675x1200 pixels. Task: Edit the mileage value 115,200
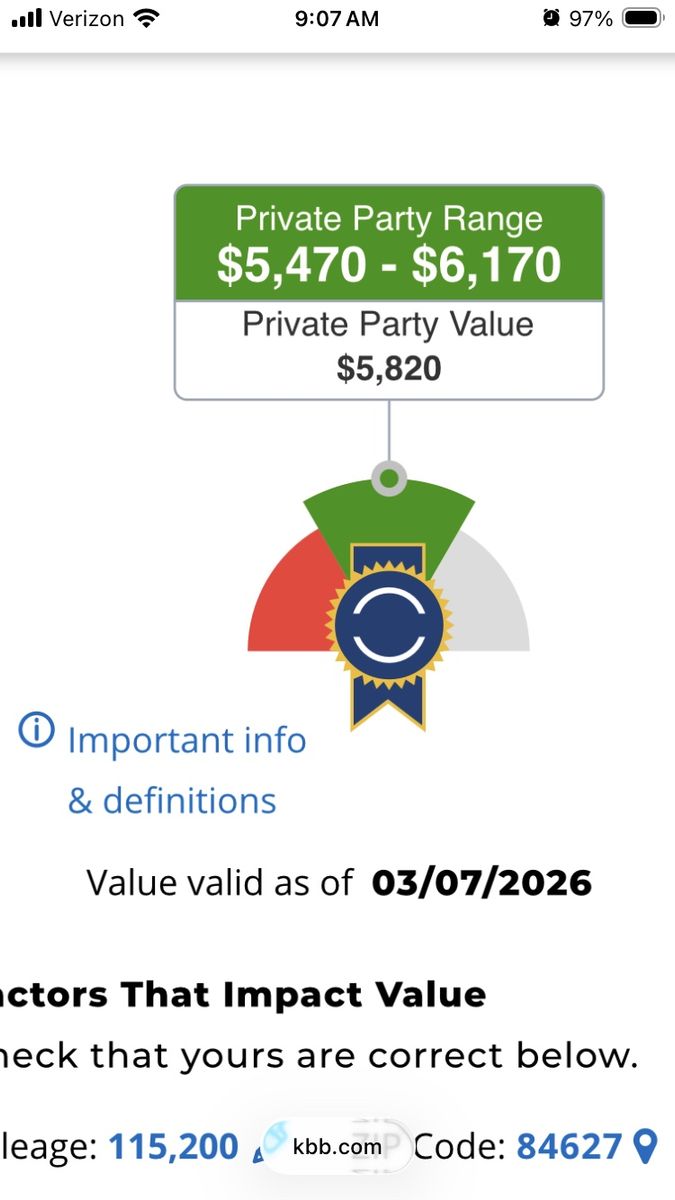click(x=173, y=1146)
